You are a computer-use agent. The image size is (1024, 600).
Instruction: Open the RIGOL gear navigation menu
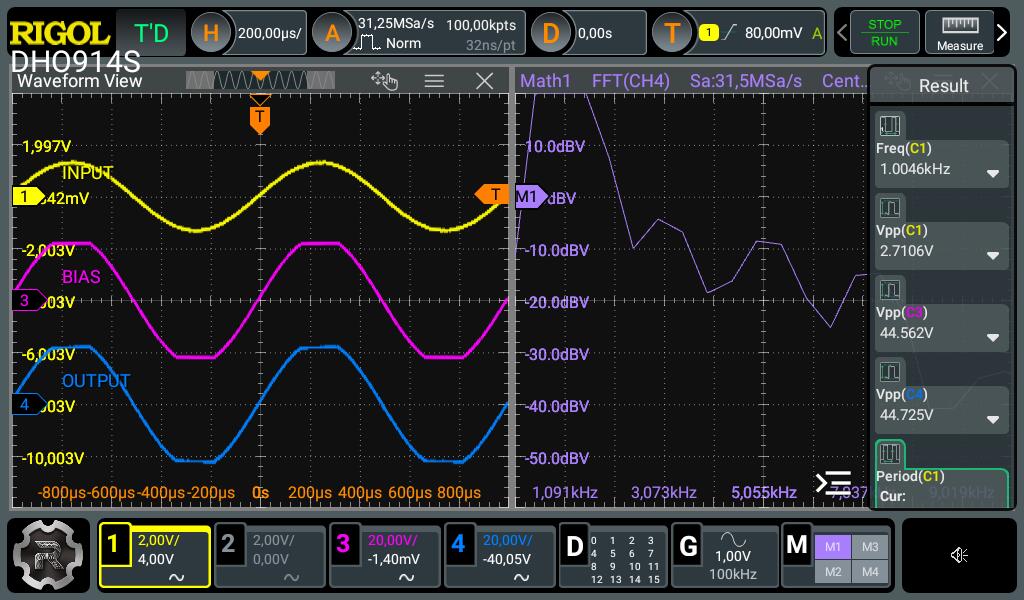coord(48,555)
